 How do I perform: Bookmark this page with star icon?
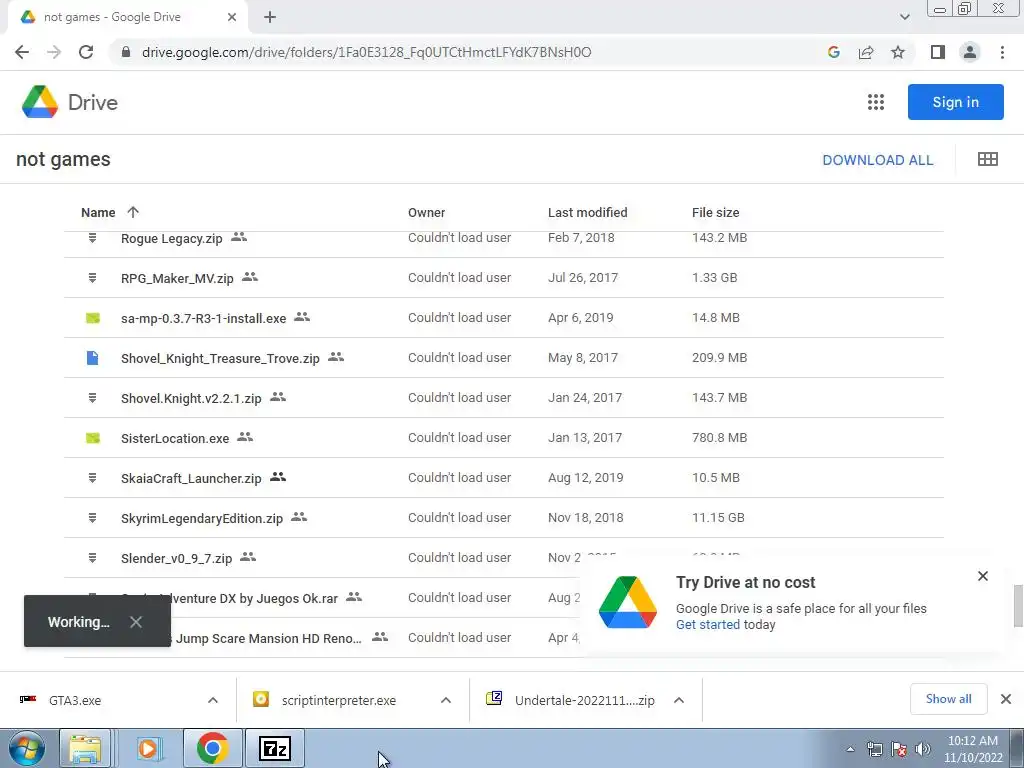pyautogui.click(x=898, y=52)
